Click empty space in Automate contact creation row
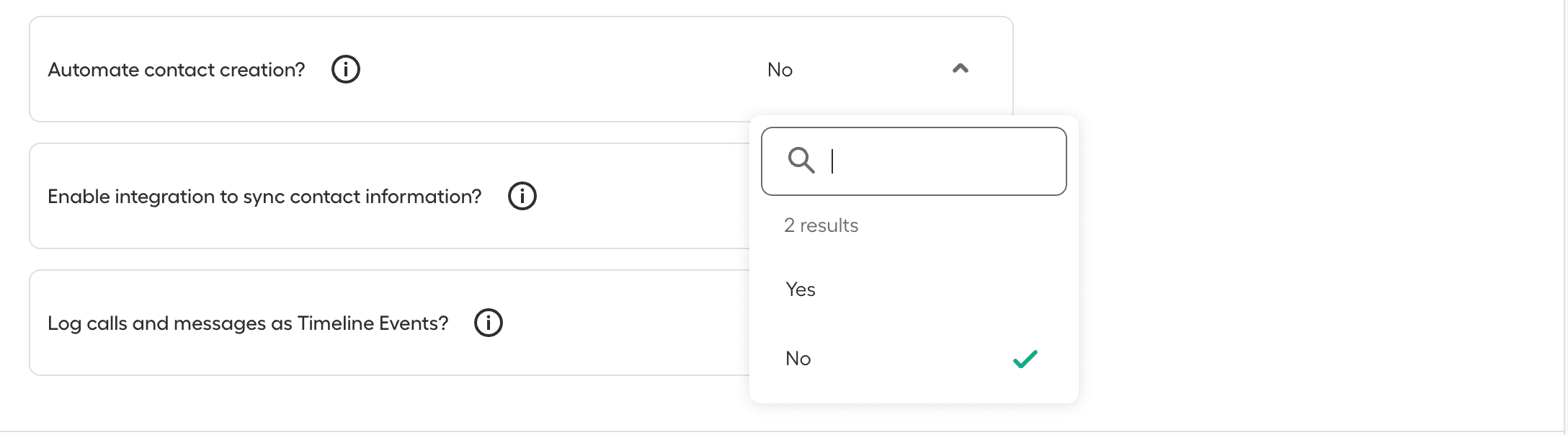This screenshot has height=435, width=1568. click(562, 70)
